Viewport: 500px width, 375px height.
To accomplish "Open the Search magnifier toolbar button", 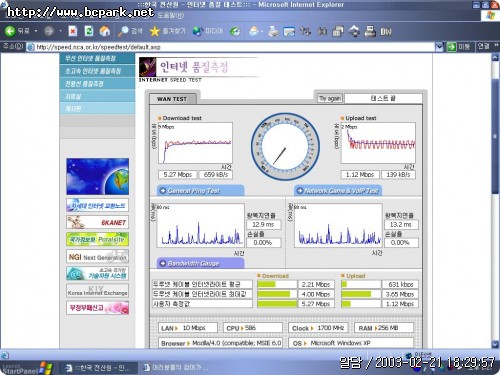I will [130, 31].
